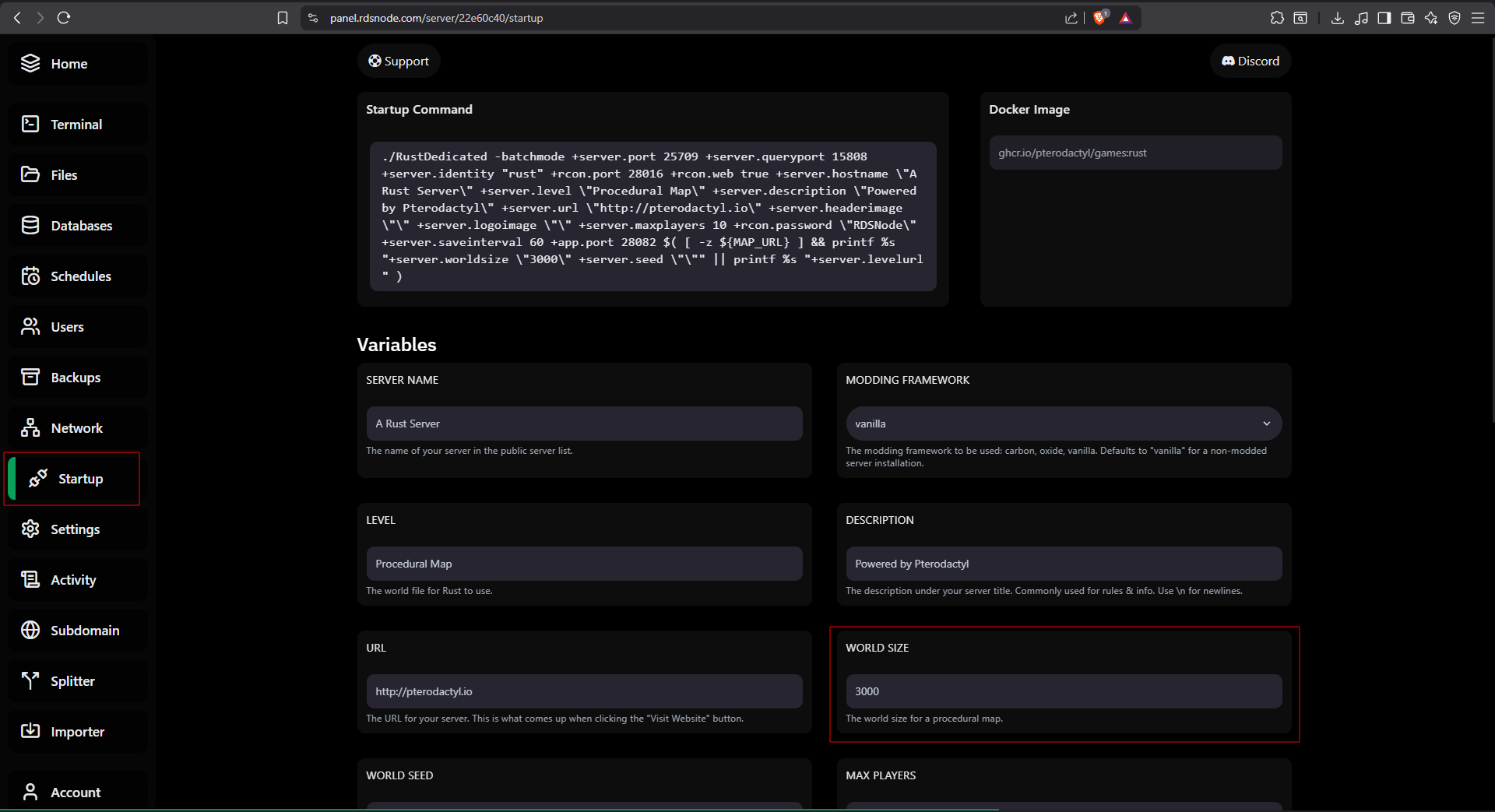Click the MAX PLAYERS label
Viewport: 1495px width, 812px height.
tap(881, 775)
